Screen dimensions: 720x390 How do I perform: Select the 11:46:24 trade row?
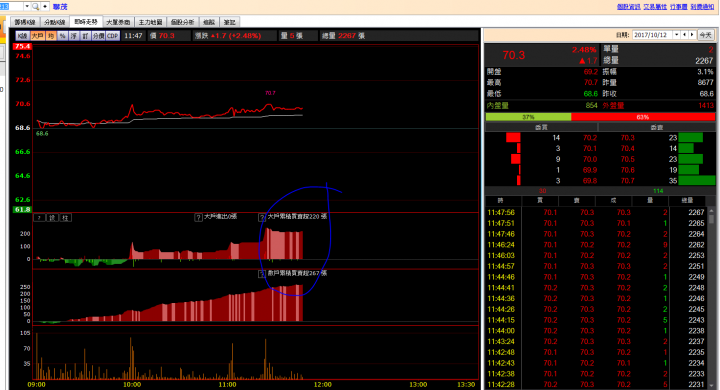click(596, 245)
